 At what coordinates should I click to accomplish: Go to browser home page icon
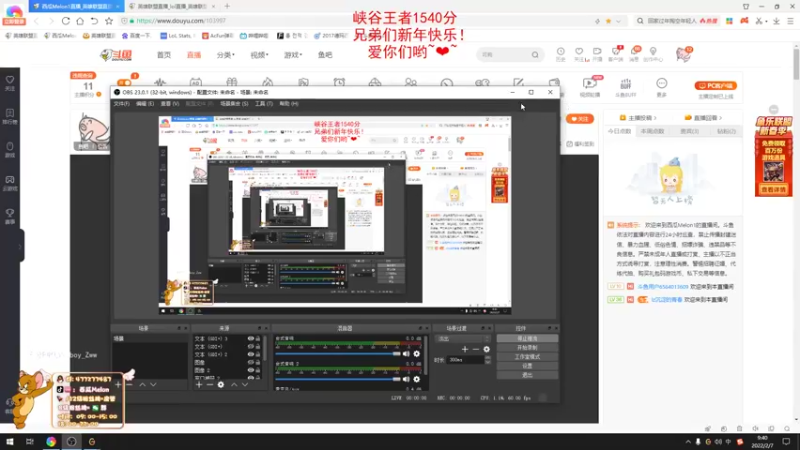tap(80, 21)
